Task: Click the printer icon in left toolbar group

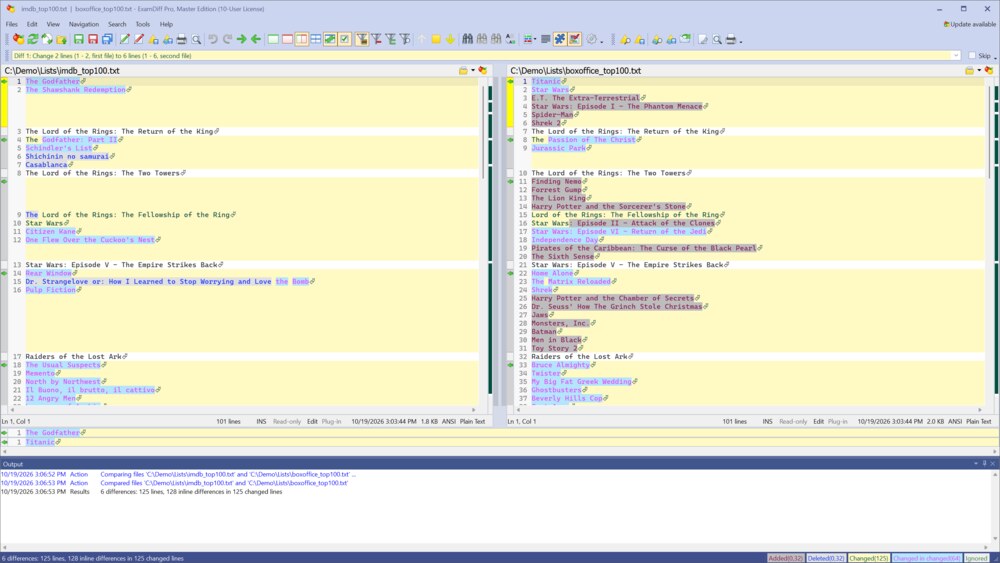Action: pyautogui.click(x=182, y=40)
